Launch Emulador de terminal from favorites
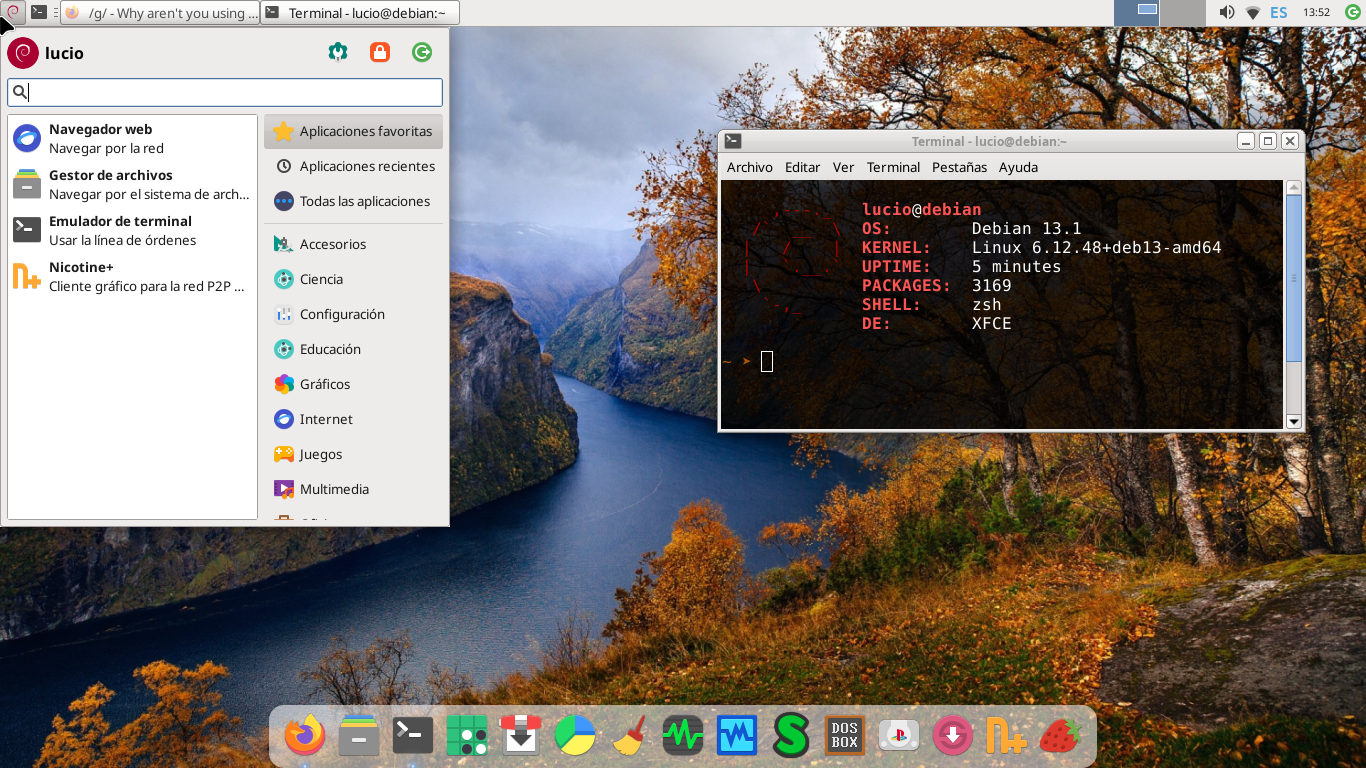This screenshot has width=1366, height=768. click(132, 230)
